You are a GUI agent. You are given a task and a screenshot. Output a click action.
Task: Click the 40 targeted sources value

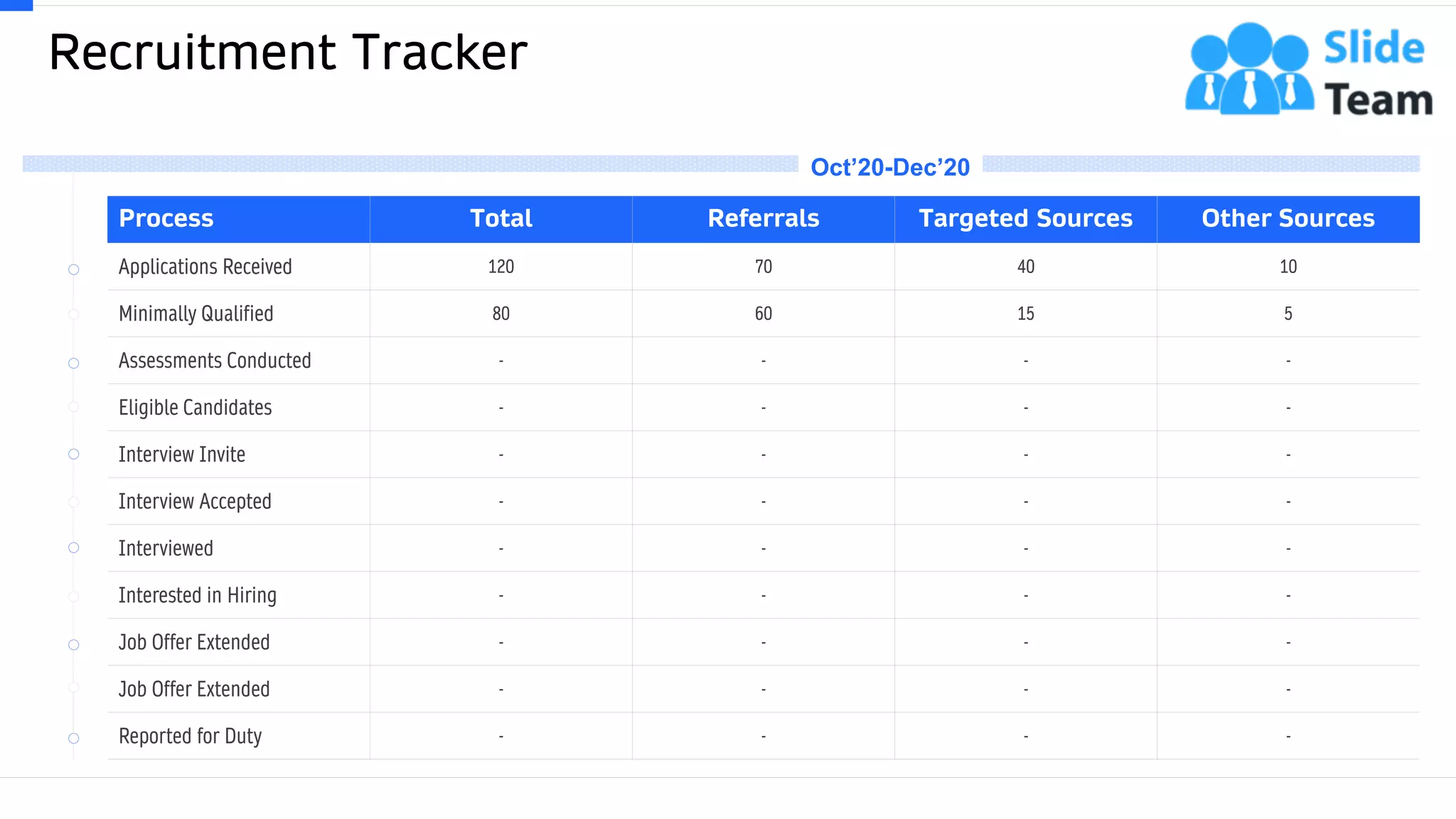1026,267
